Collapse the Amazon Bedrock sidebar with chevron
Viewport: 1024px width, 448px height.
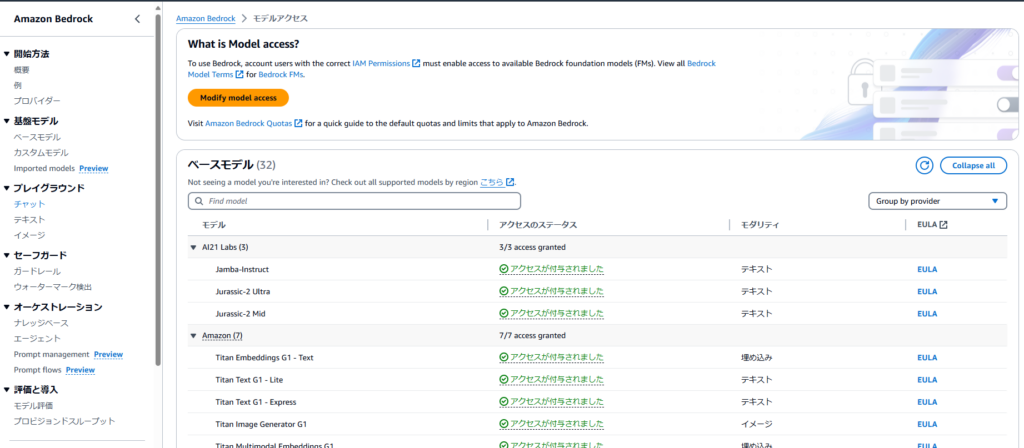click(137, 19)
